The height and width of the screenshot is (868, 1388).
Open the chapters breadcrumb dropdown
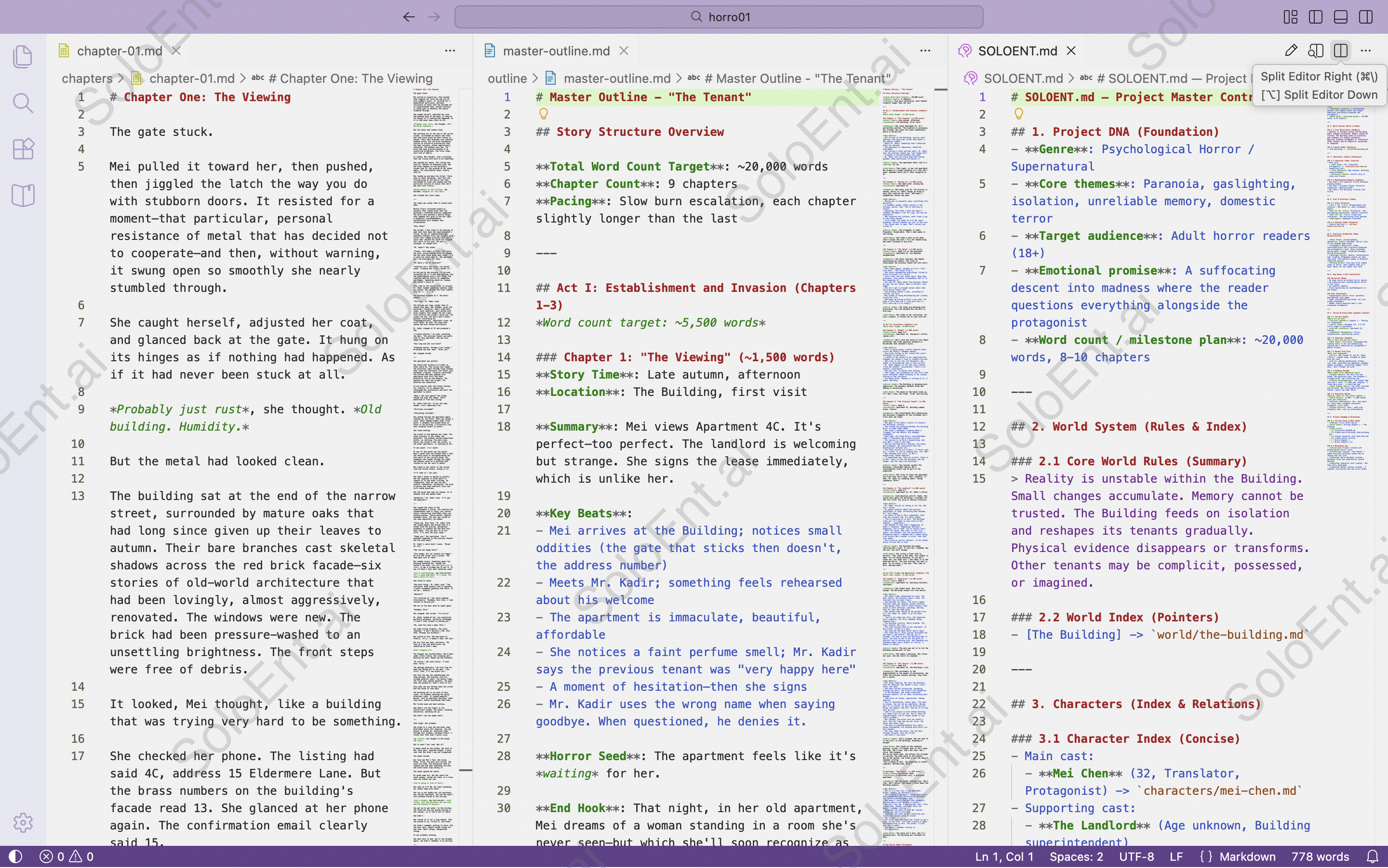[87, 78]
